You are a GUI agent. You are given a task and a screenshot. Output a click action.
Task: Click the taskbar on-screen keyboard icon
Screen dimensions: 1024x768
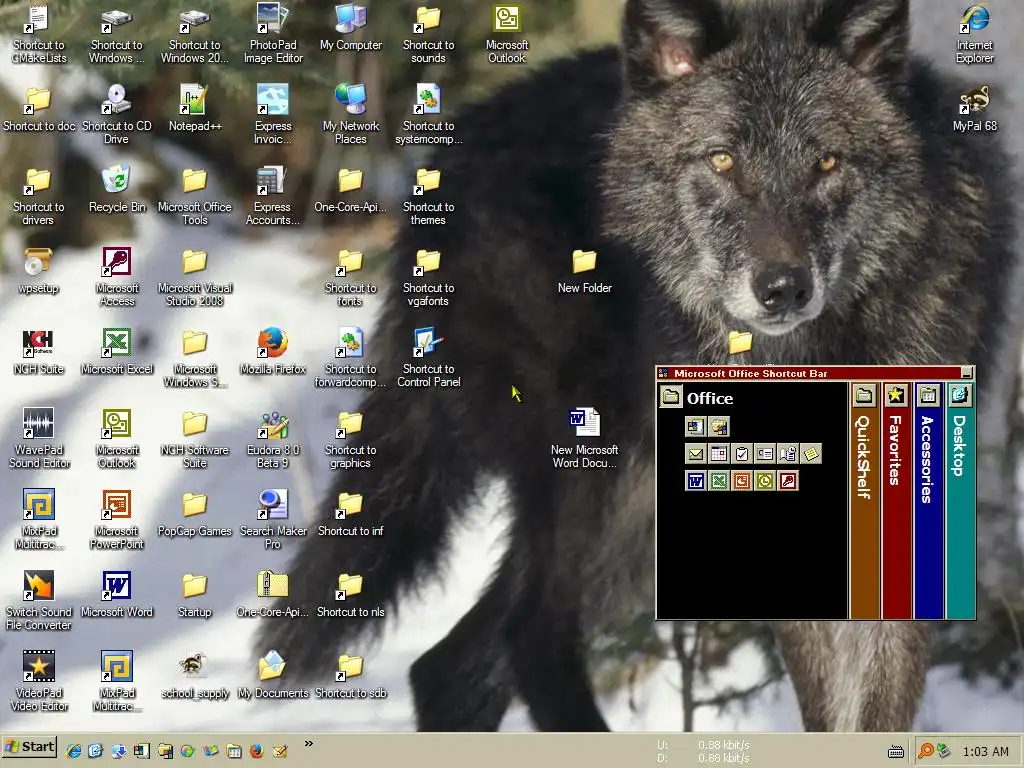(x=896, y=752)
